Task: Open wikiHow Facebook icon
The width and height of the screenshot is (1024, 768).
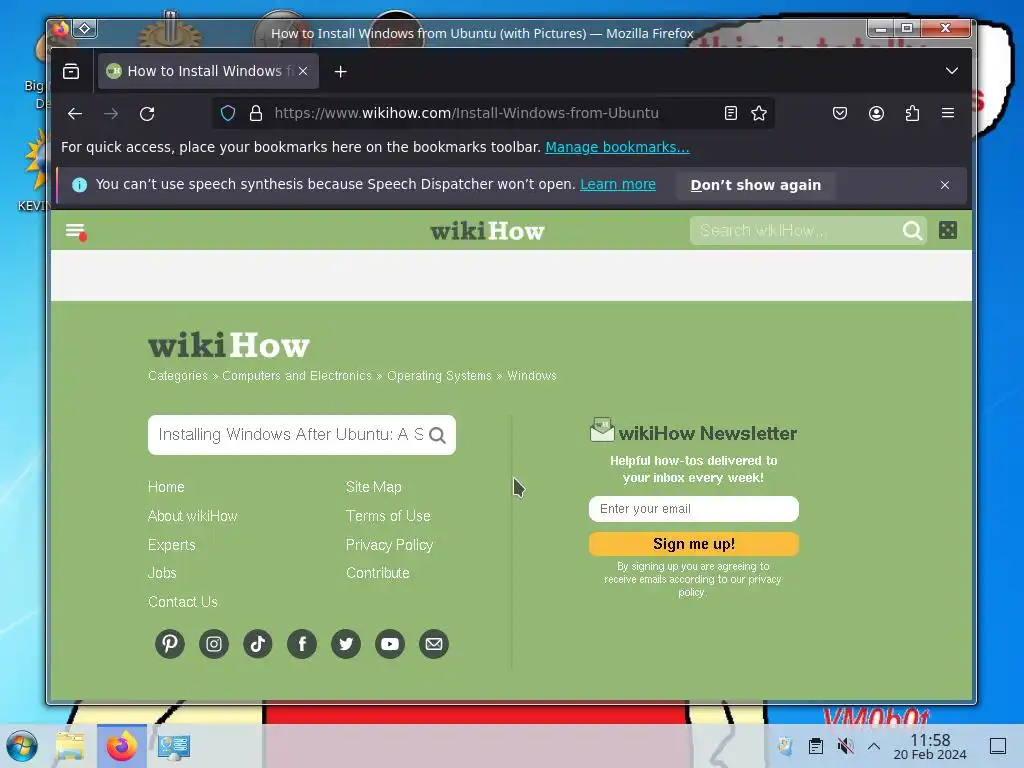Action: click(302, 644)
